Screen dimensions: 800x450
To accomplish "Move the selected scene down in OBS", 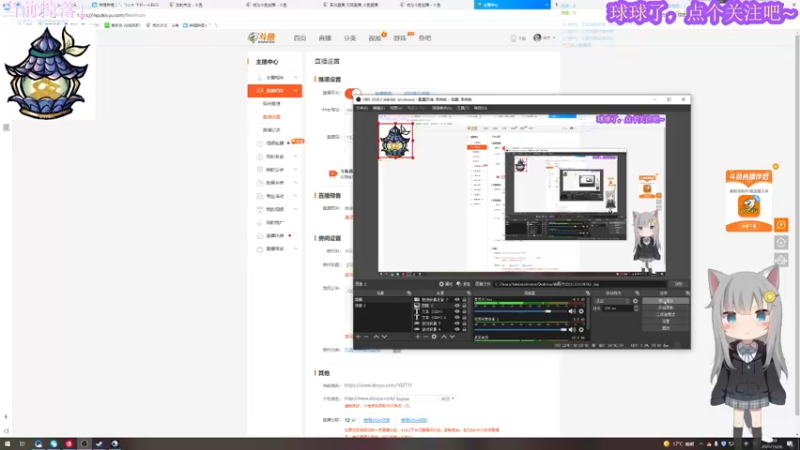I will 385,337.
